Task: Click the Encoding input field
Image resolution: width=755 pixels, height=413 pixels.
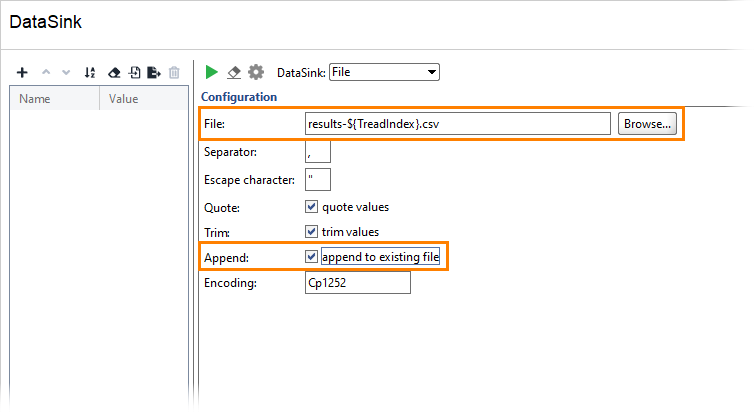Action: (358, 283)
